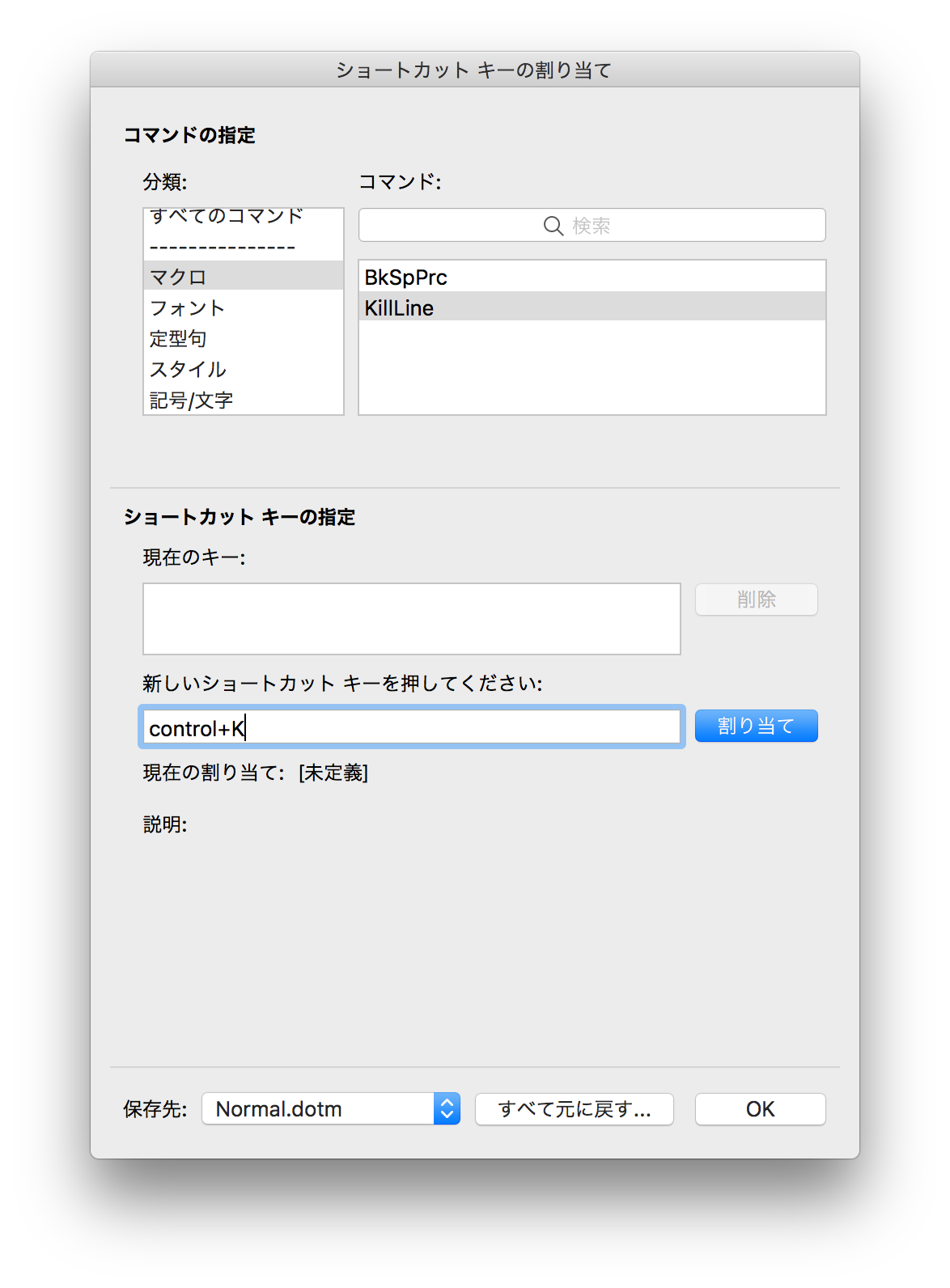The height and width of the screenshot is (1288, 950).
Task: Click the 削除 button
Action: click(757, 600)
